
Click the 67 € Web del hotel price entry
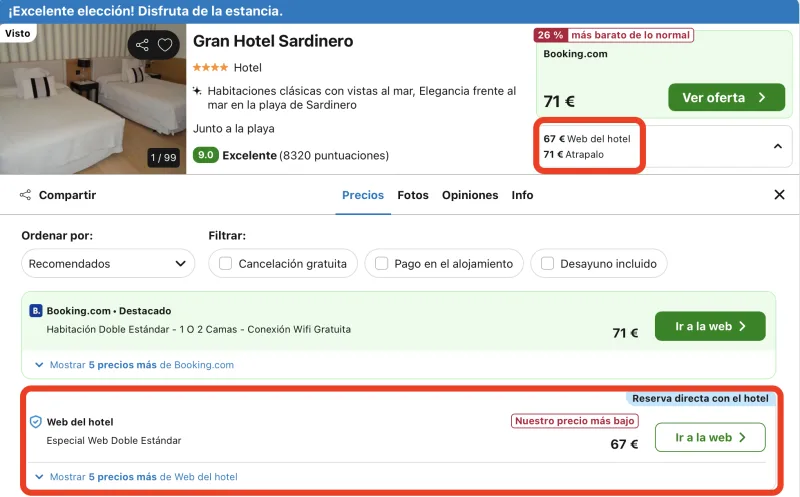[587, 139]
